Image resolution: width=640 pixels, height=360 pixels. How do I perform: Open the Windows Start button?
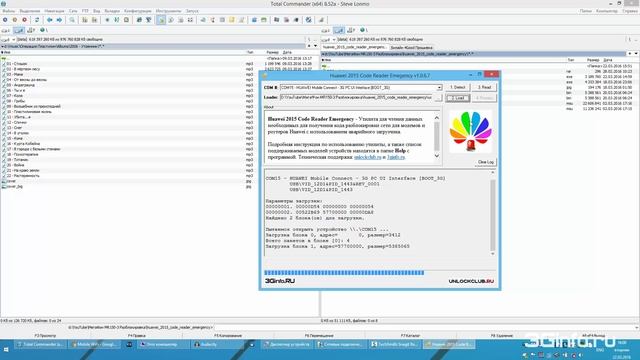pos(6,350)
